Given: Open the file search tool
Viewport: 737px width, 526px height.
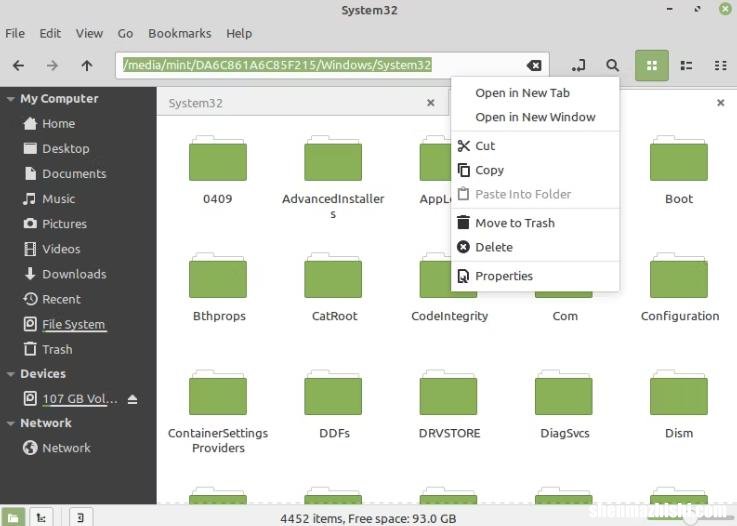Looking at the screenshot, I should tap(612, 65).
